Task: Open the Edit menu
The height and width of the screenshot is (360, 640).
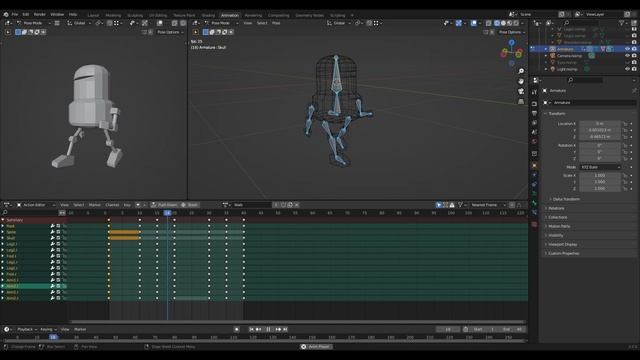Action: click(x=26, y=14)
